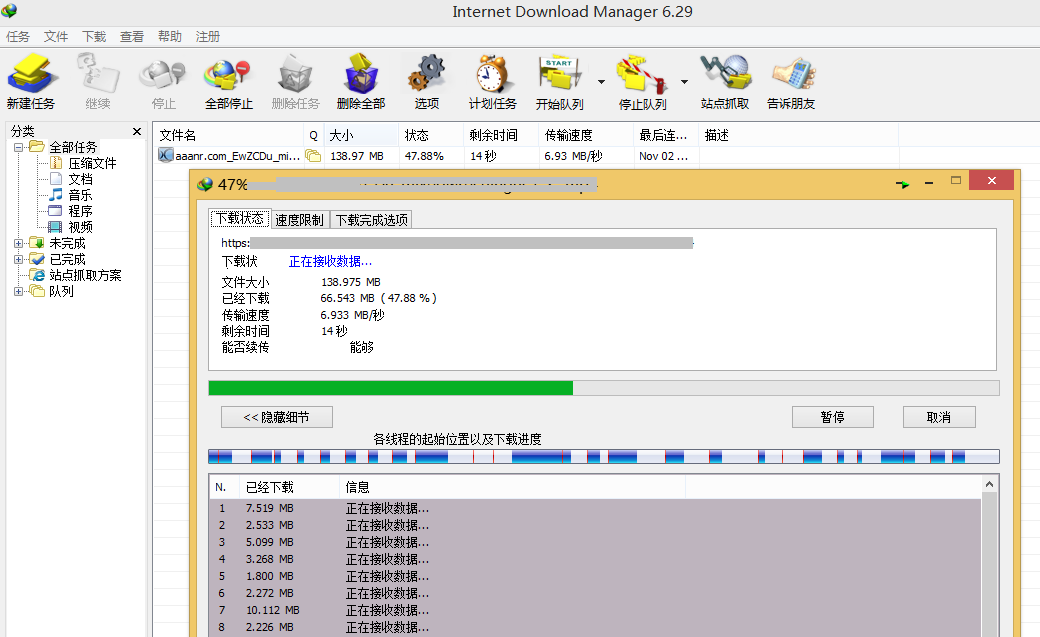Click the 删除全部 toolbar icon
Viewport: 1040px width, 637px height.
(361, 74)
